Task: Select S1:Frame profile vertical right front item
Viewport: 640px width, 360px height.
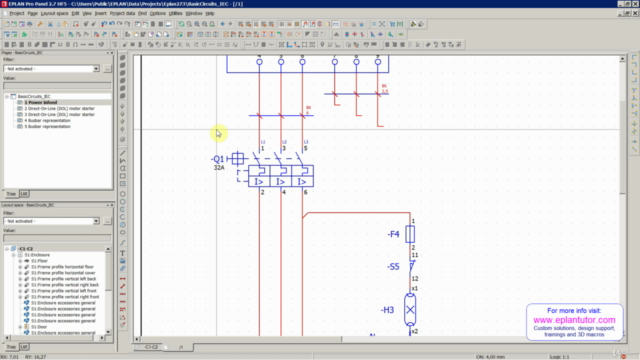Action: 65,297
